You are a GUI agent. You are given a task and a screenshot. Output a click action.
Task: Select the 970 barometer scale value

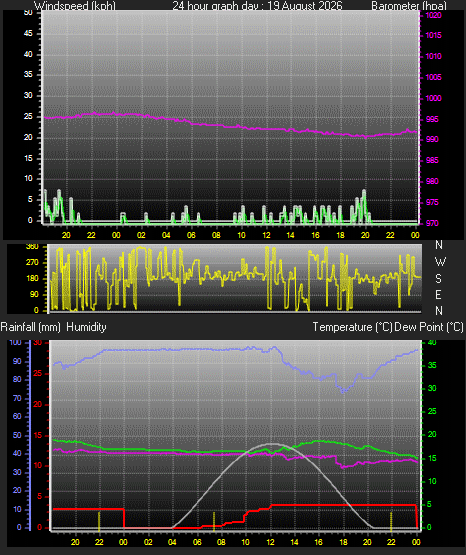pos(432,223)
